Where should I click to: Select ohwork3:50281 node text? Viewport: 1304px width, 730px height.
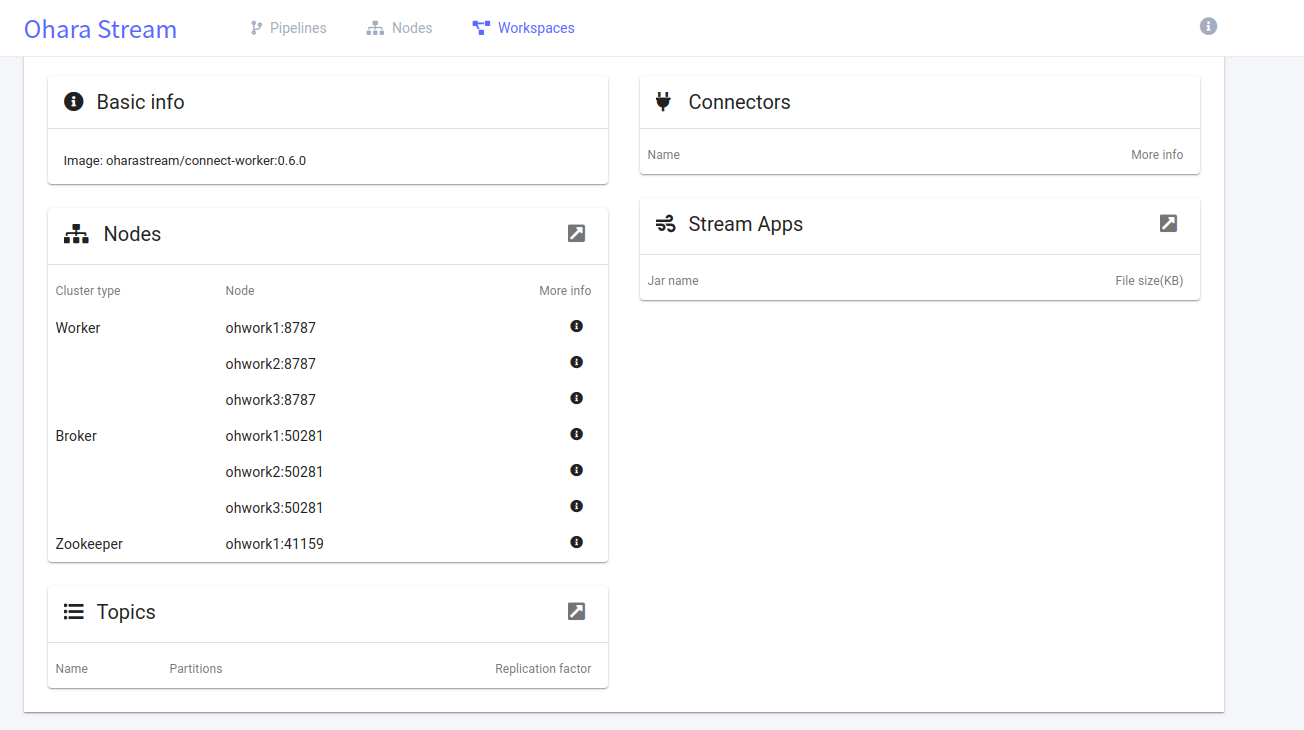(275, 508)
